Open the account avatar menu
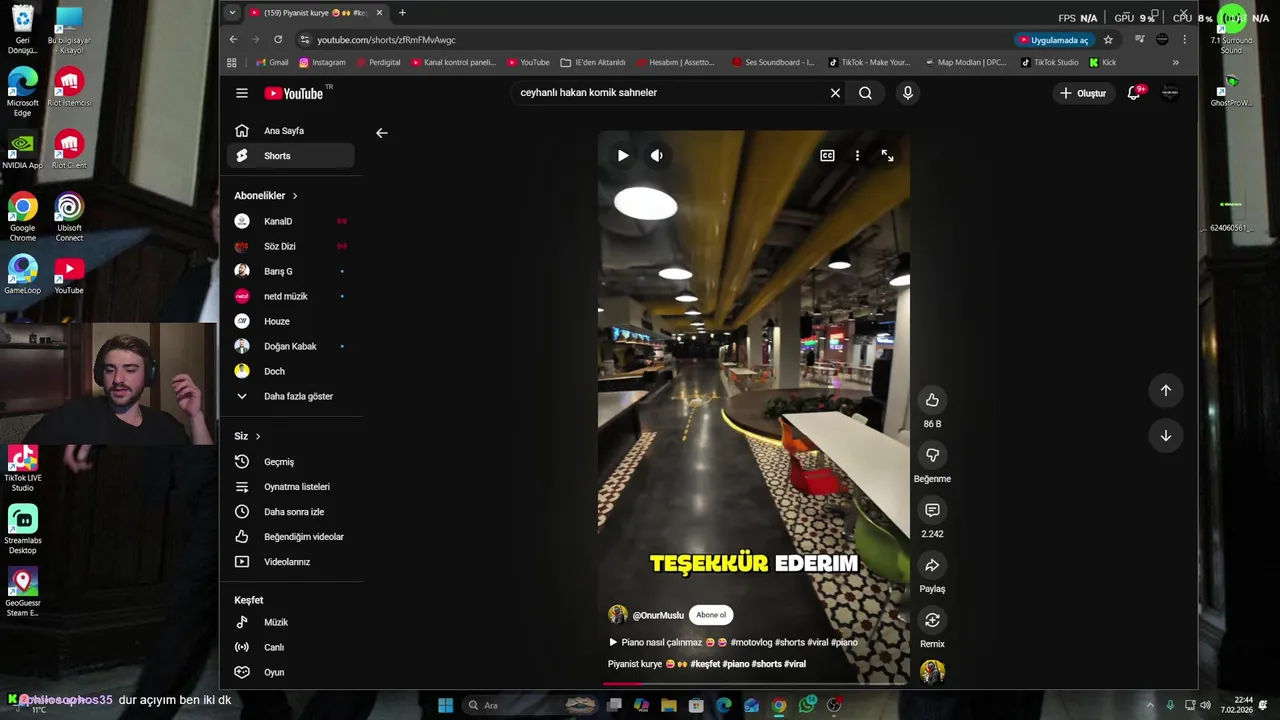Image resolution: width=1280 pixels, height=720 pixels. tap(1170, 93)
